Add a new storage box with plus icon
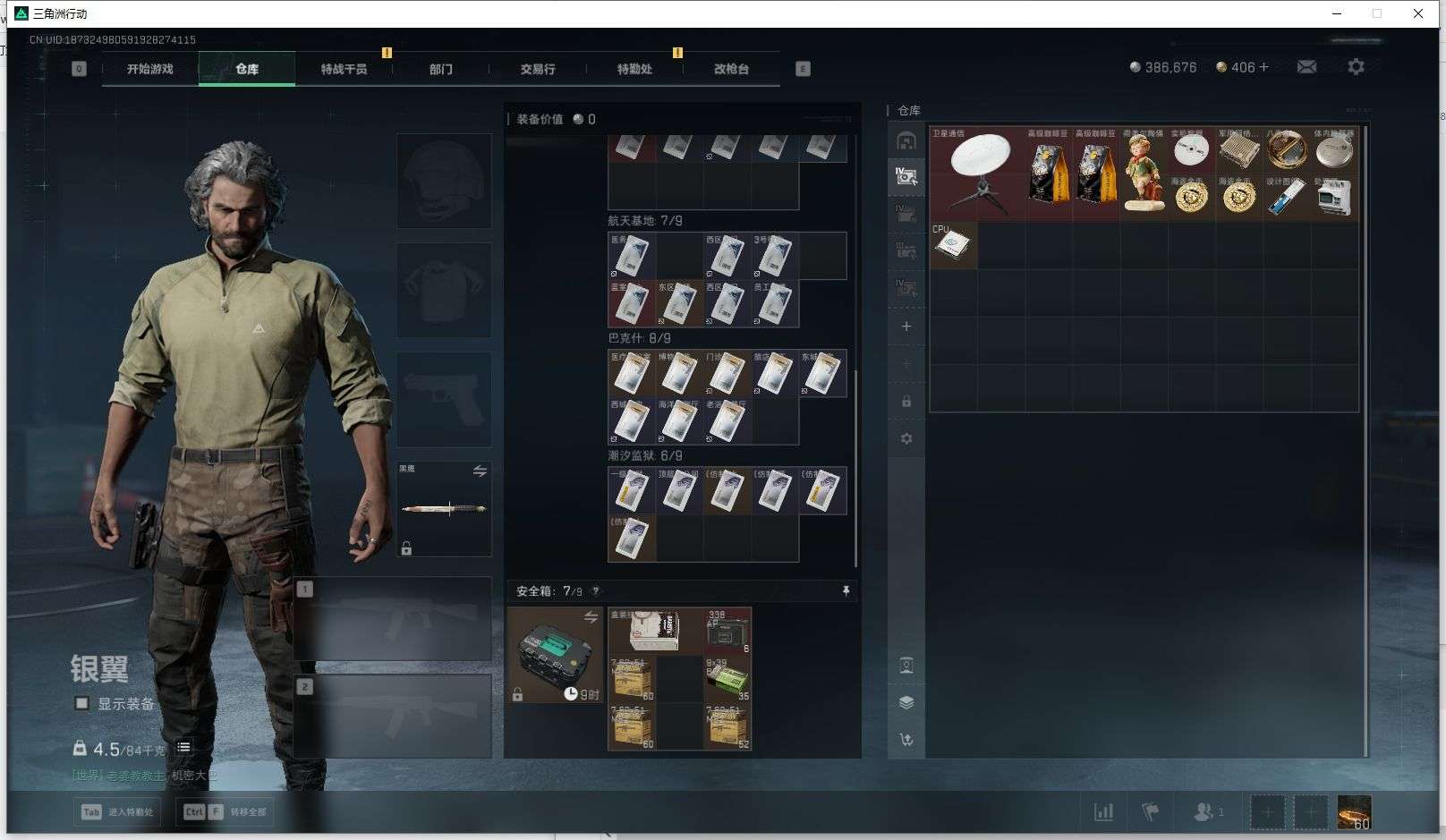This screenshot has width=1446, height=840. (906, 327)
